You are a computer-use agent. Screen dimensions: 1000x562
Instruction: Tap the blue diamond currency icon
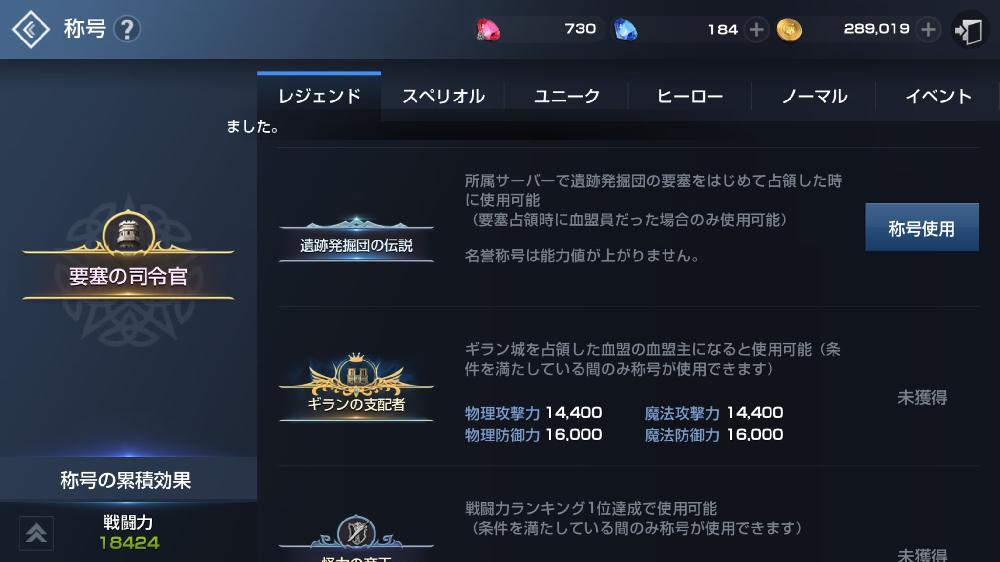point(625,30)
